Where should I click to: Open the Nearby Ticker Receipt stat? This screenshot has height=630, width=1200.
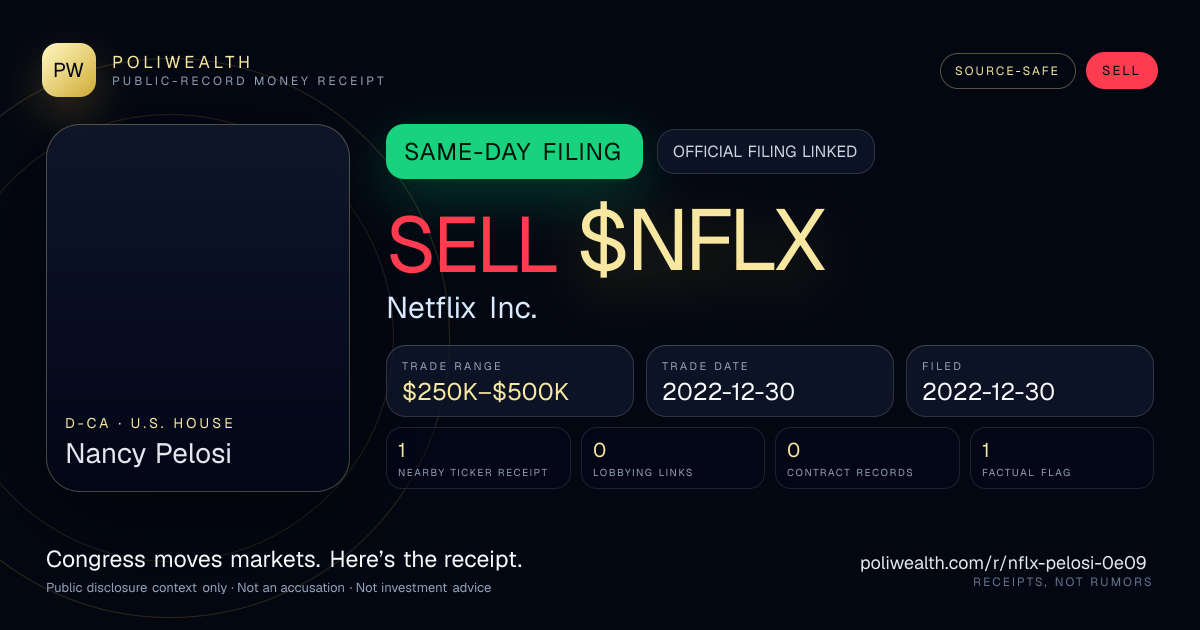[x=478, y=458]
